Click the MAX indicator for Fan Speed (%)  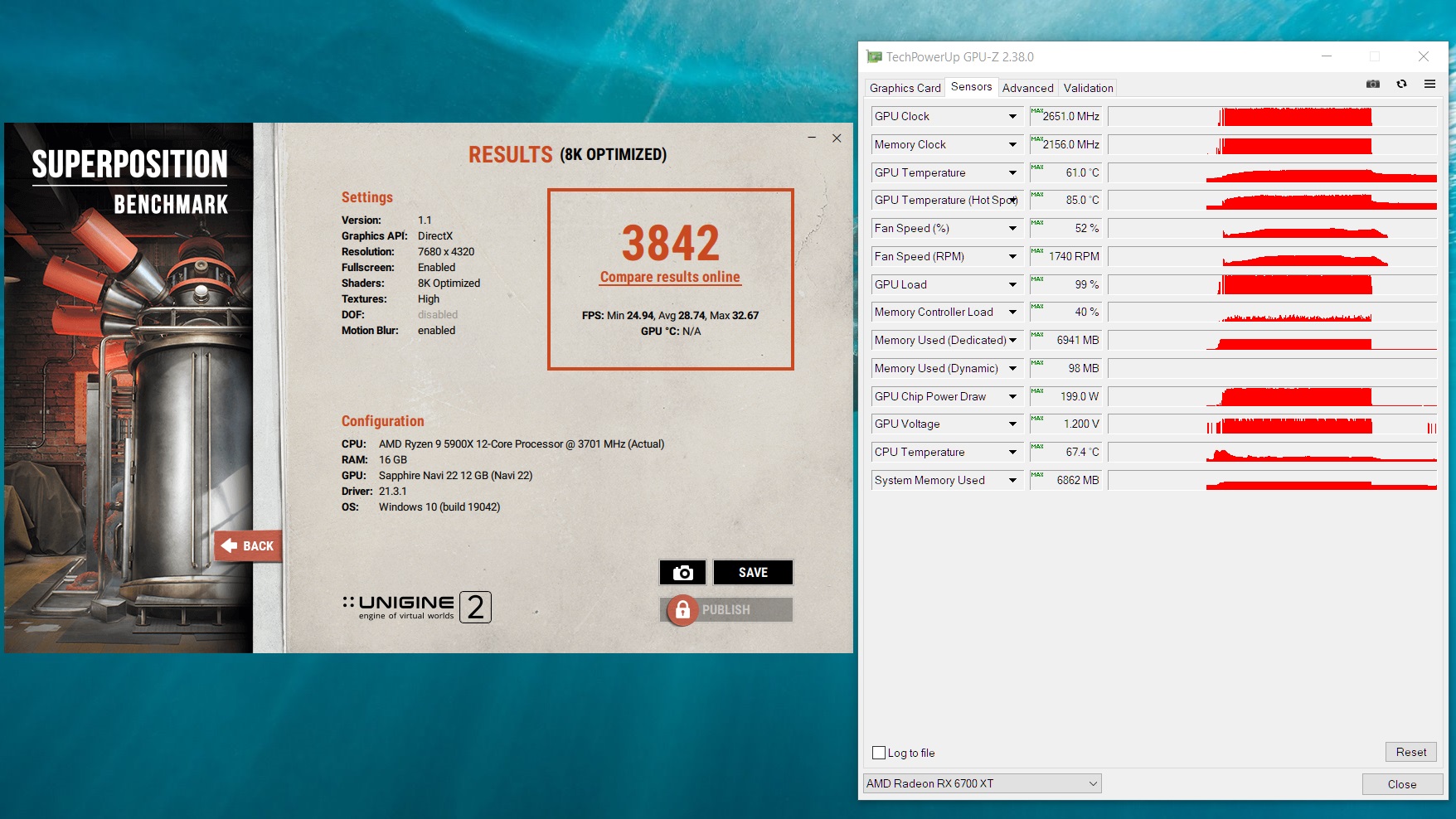1037,222
